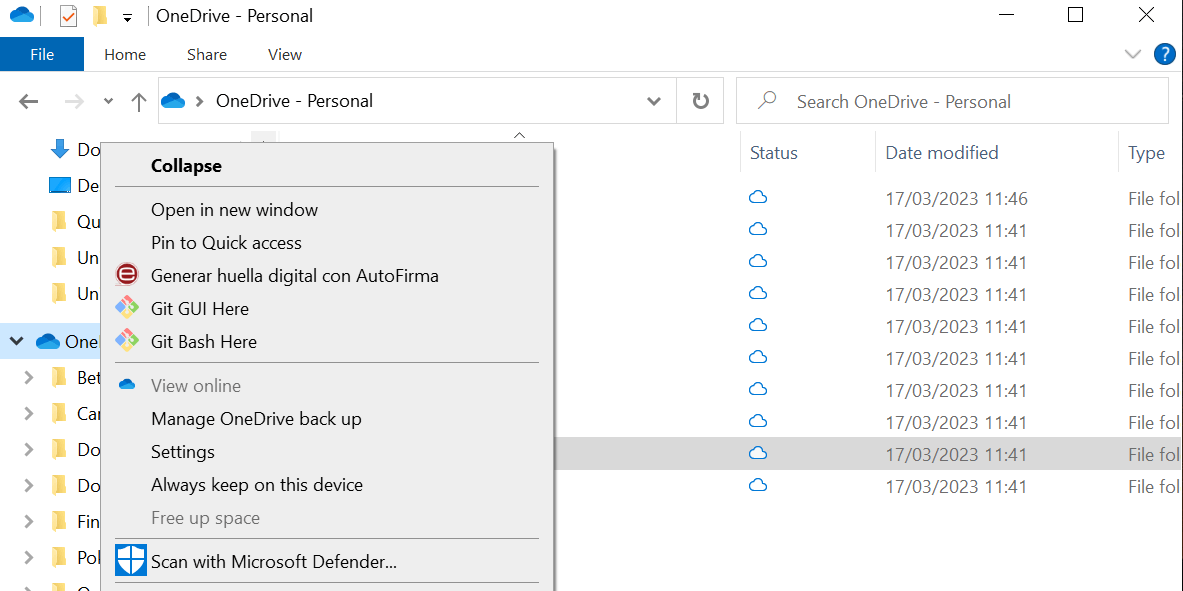The image size is (1183, 591).
Task: Go forward with the Forward arrow
Action: point(74,101)
